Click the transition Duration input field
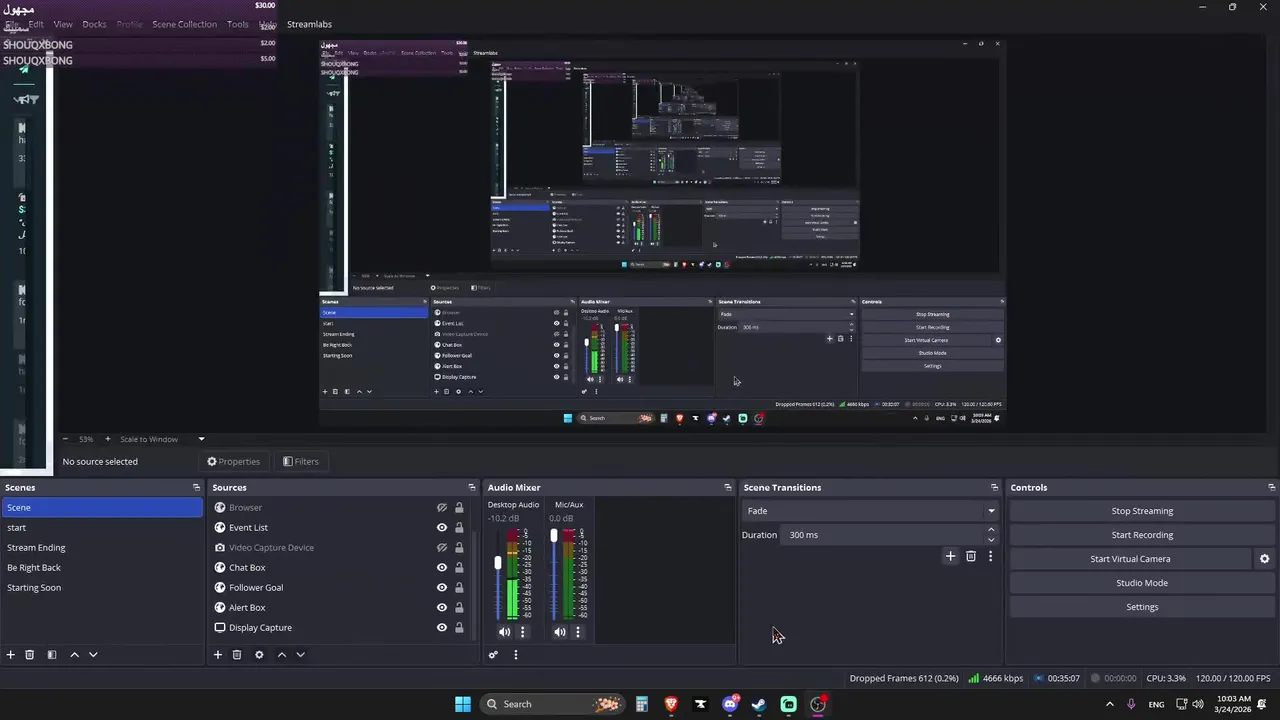This screenshot has width=1280, height=720. 882,535
